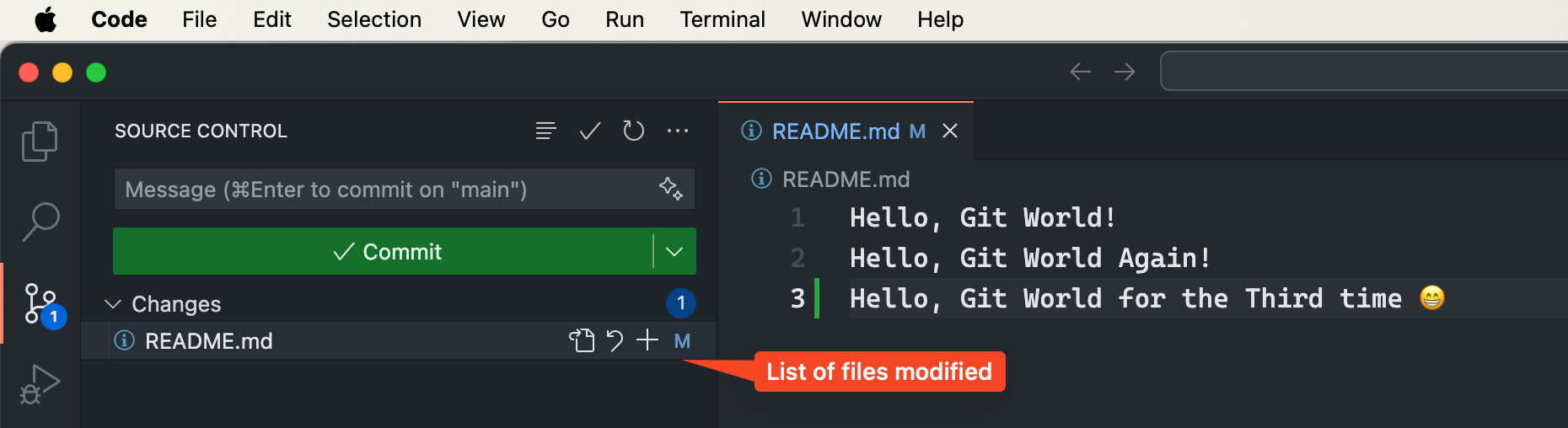Click the view as tree/list icon

545,131
